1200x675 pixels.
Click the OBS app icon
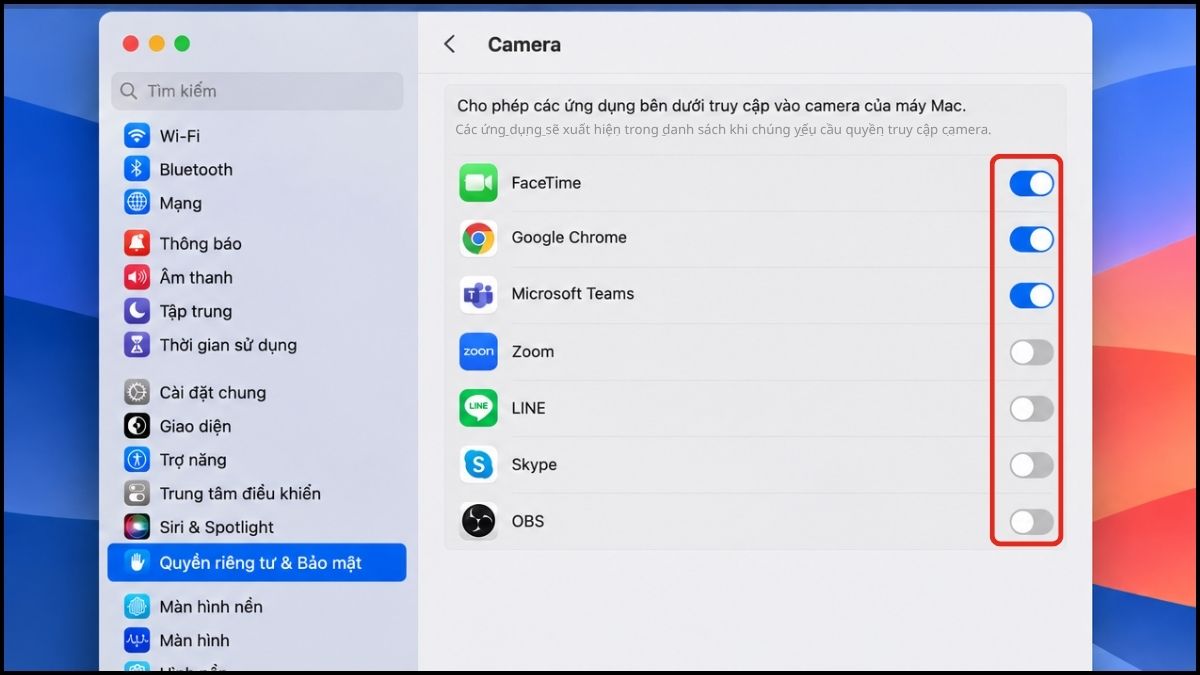479,521
